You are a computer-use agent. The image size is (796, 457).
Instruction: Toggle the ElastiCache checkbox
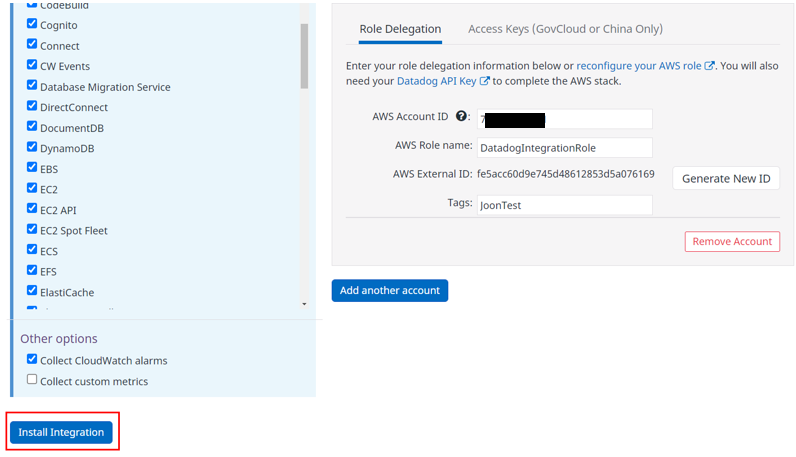click(x=32, y=290)
